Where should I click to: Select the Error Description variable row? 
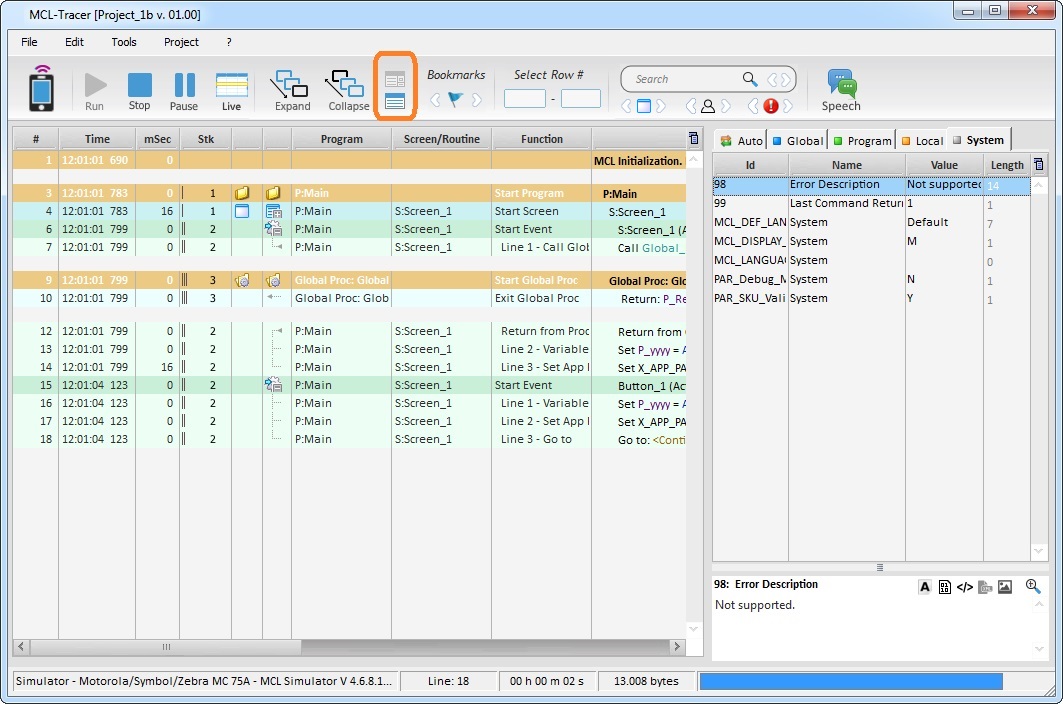click(871, 184)
